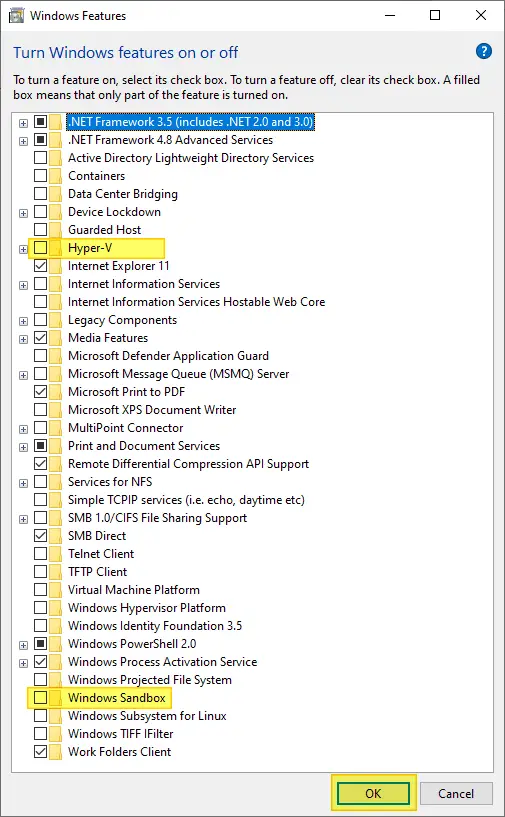Uncheck Work Folders Client
The image size is (505, 817).
pos(40,751)
